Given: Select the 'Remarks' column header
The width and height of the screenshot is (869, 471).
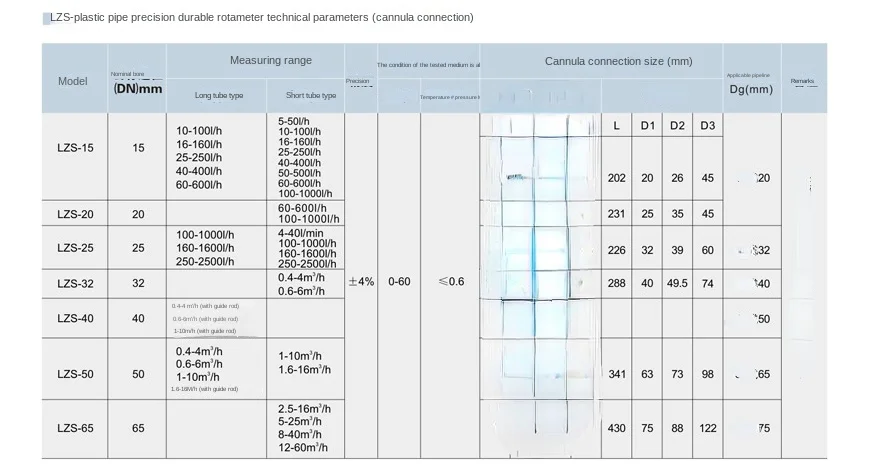Looking at the screenshot, I should pos(802,81).
